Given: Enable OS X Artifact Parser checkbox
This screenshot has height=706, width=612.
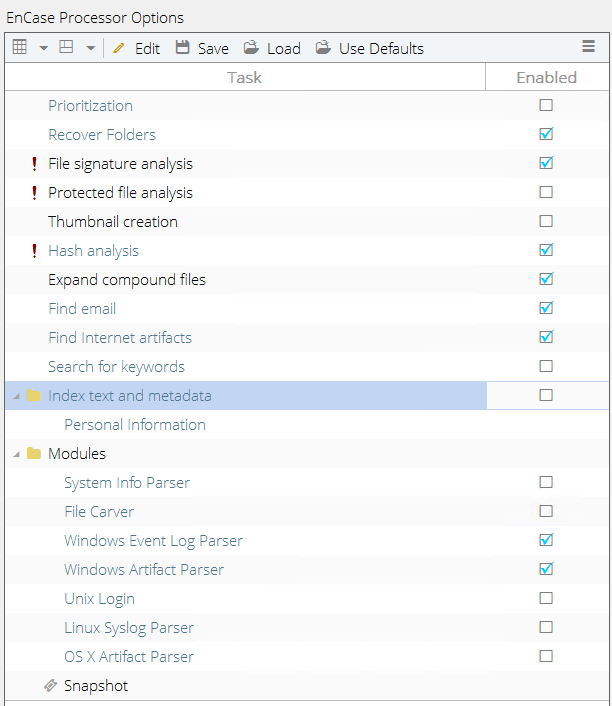Looking at the screenshot, I should [x=546, y=656].
